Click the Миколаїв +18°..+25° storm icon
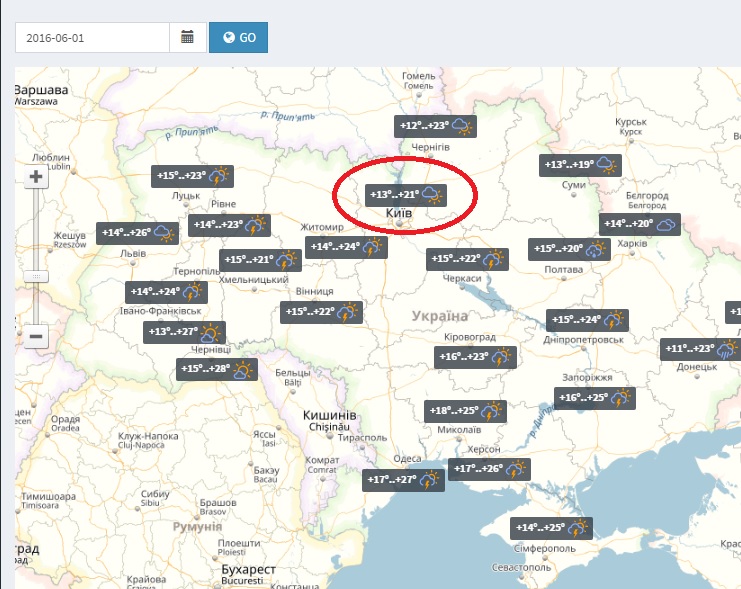The width and height of the screenshot is (741, 589). 492,411
